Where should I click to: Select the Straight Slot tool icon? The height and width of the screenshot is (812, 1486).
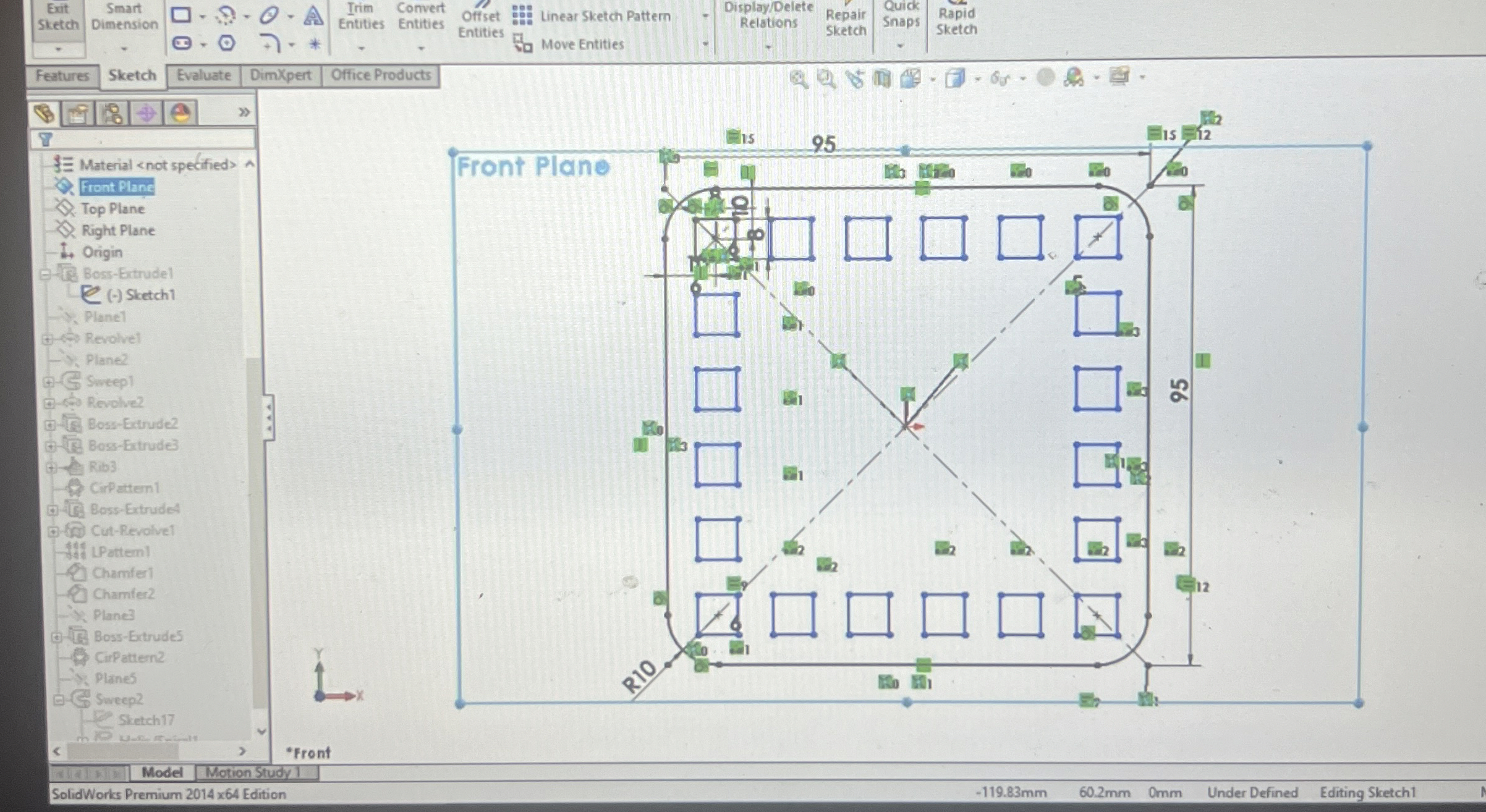[x=181, y=43]
